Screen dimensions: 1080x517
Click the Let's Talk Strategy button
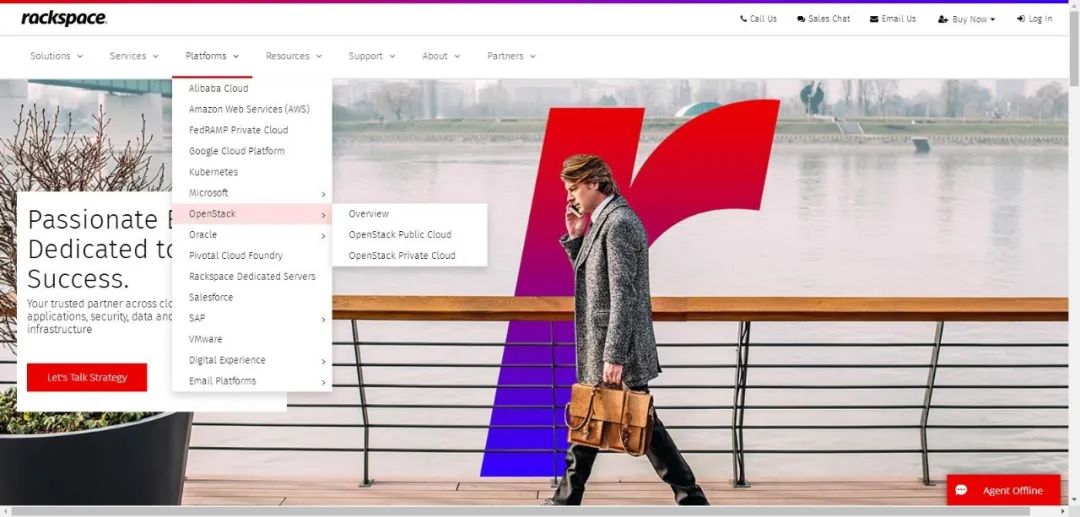[87, 377]
